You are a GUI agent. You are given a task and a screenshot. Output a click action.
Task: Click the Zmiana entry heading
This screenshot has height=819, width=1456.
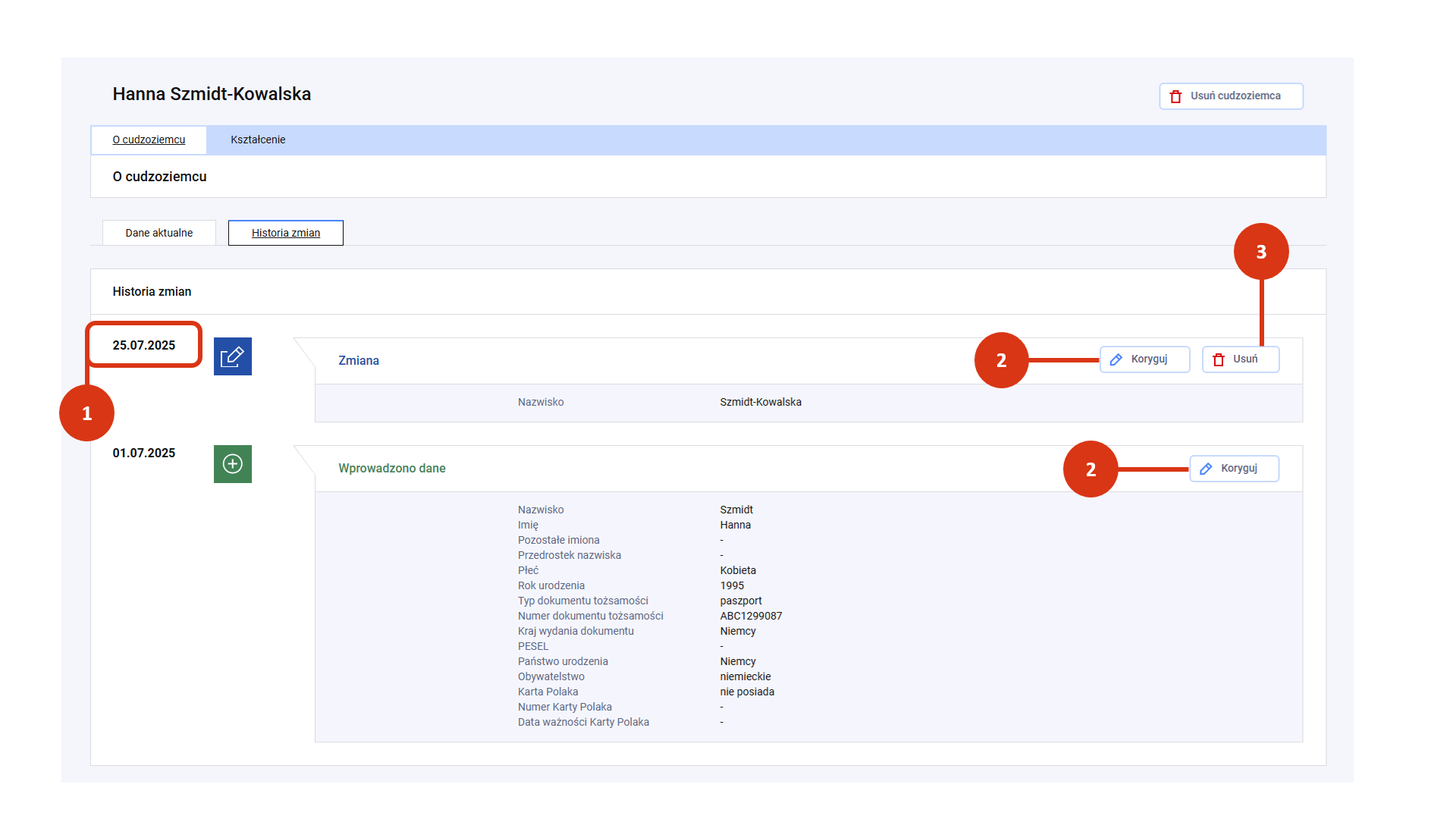coord(359,361)
